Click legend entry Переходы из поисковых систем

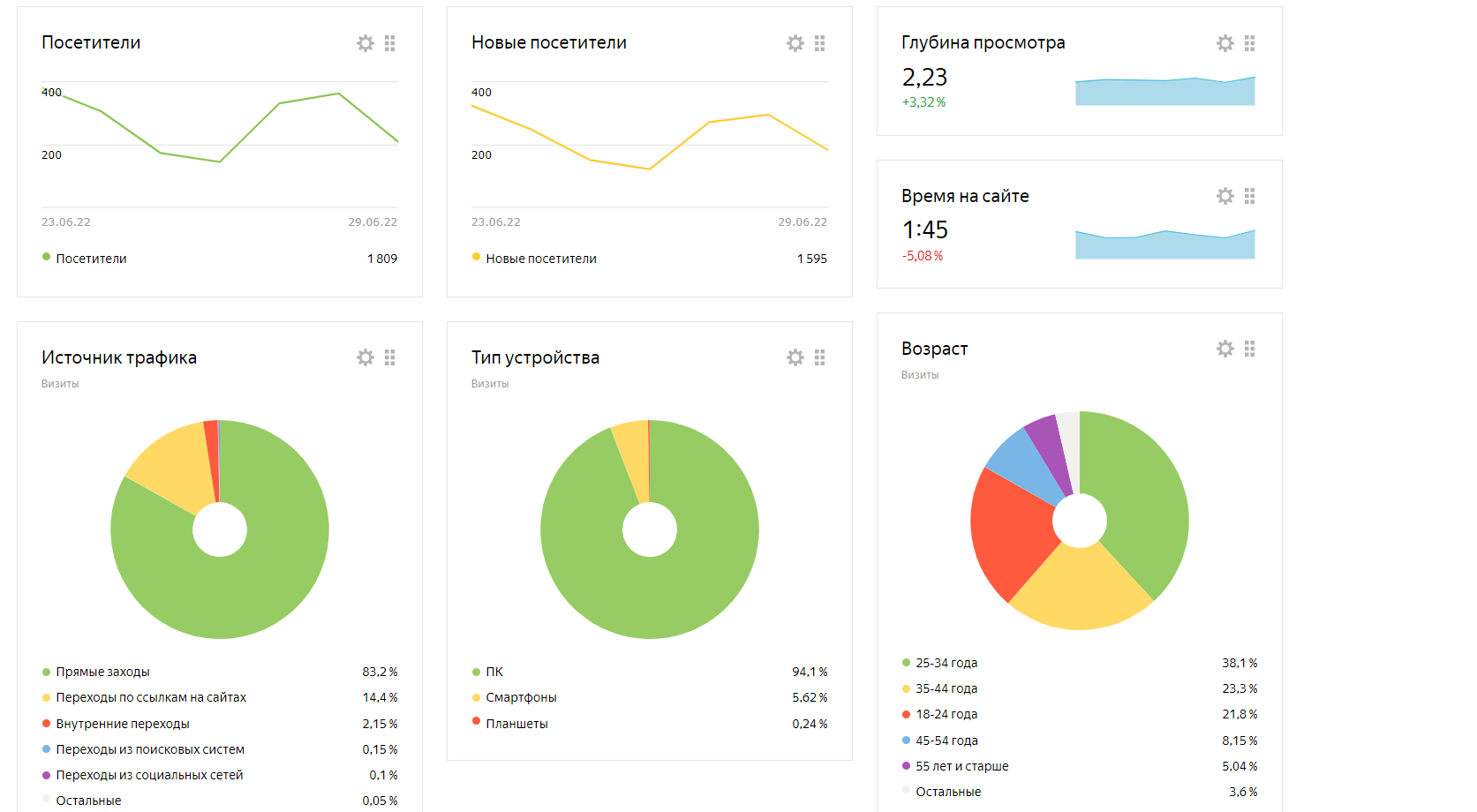pos(143,749)
